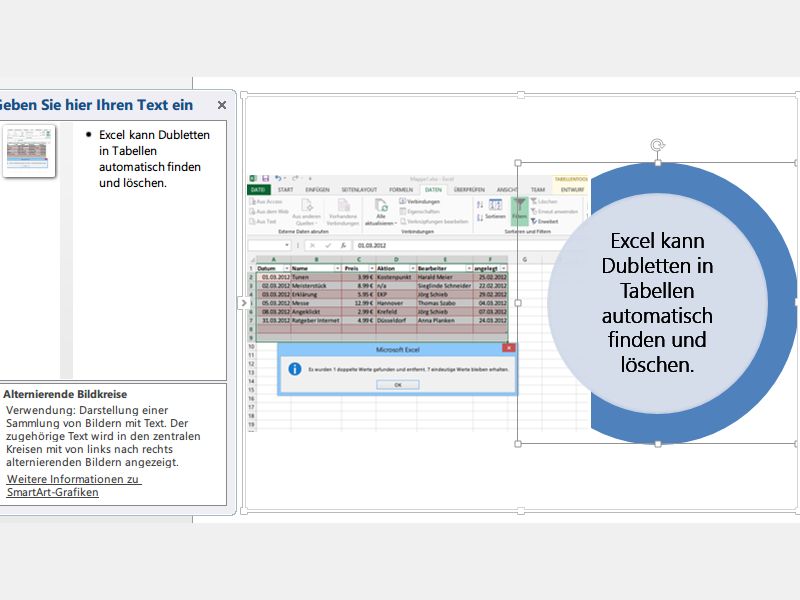Click the bullet text starting 'Excel kann Dubletten' in the text pane
The height and width of the screenshot is (600, 800).
click(x=154, y=159)
